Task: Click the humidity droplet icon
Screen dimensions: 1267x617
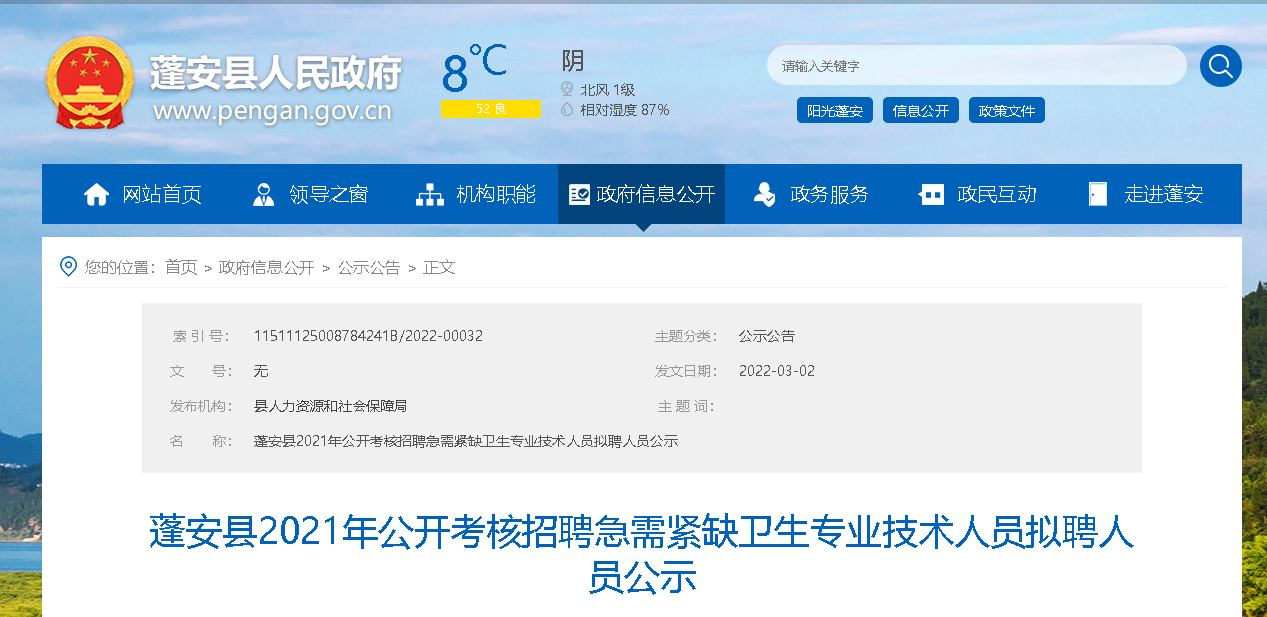Action: click(567, 109)
